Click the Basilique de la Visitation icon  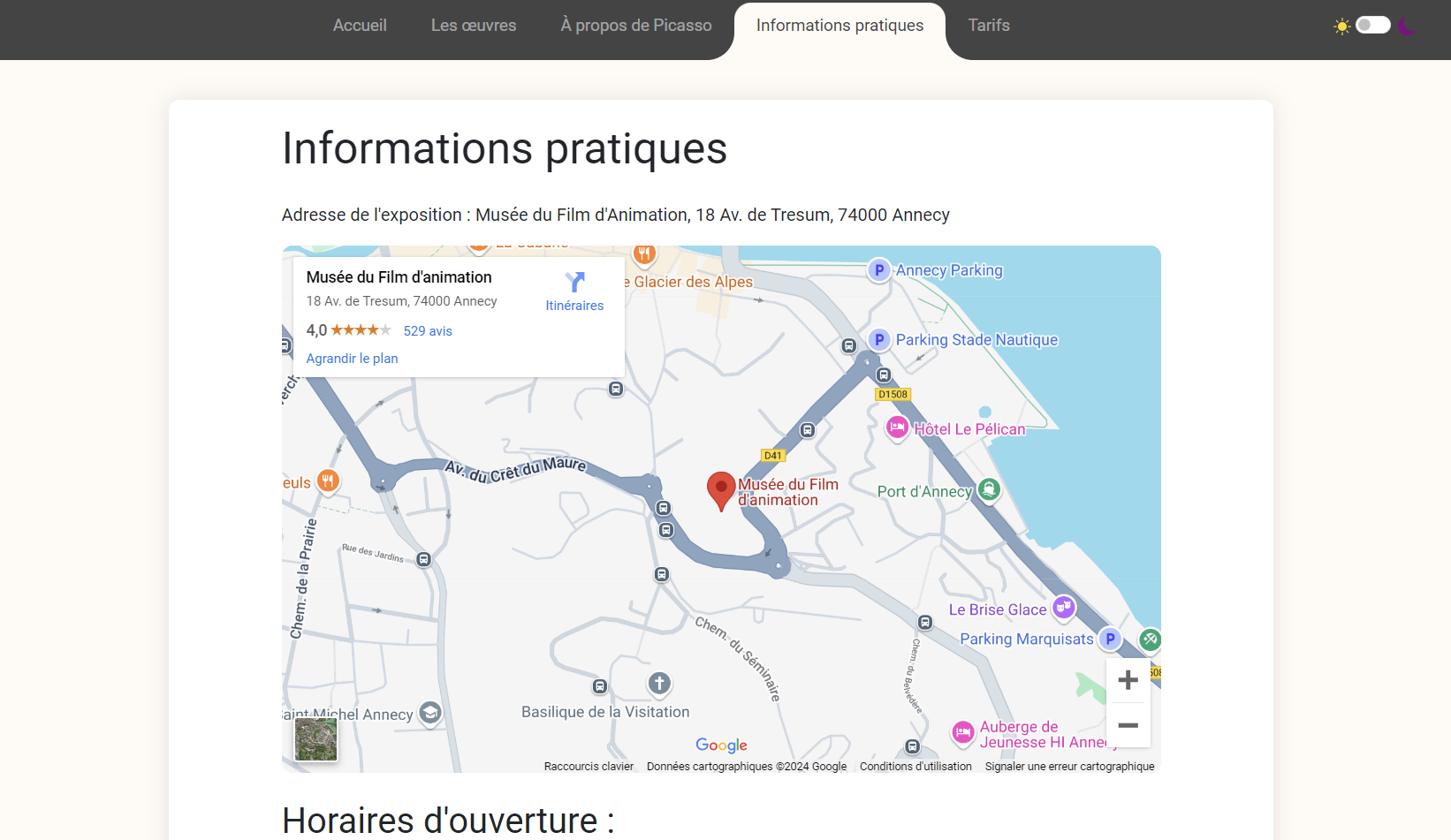click(659, 684)
